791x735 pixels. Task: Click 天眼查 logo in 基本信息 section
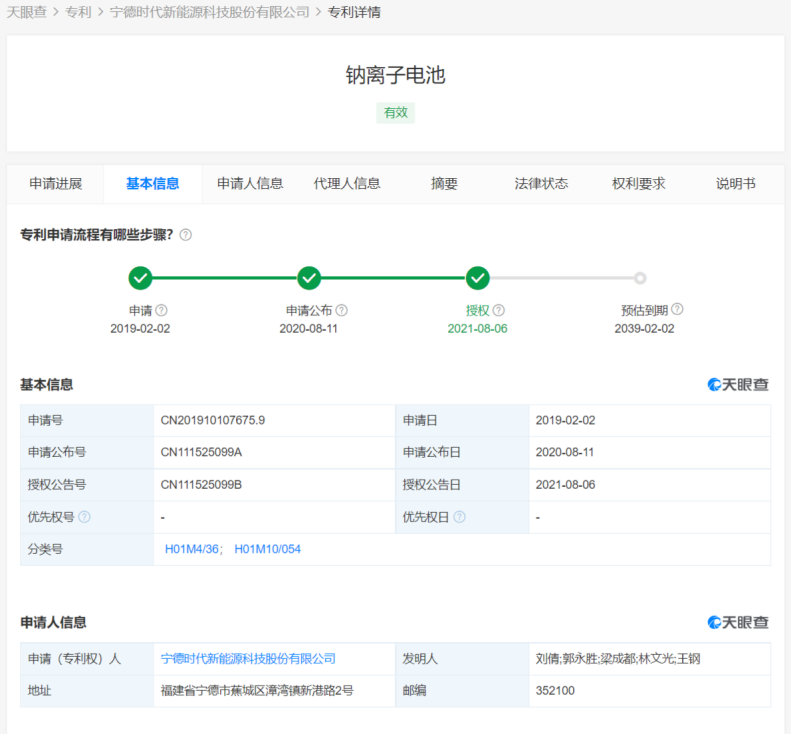coord(738,385)
